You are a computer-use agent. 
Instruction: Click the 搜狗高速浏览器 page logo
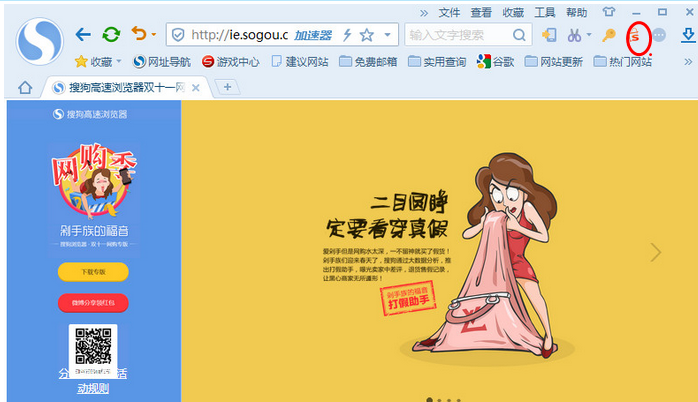[x=90, y=114]
